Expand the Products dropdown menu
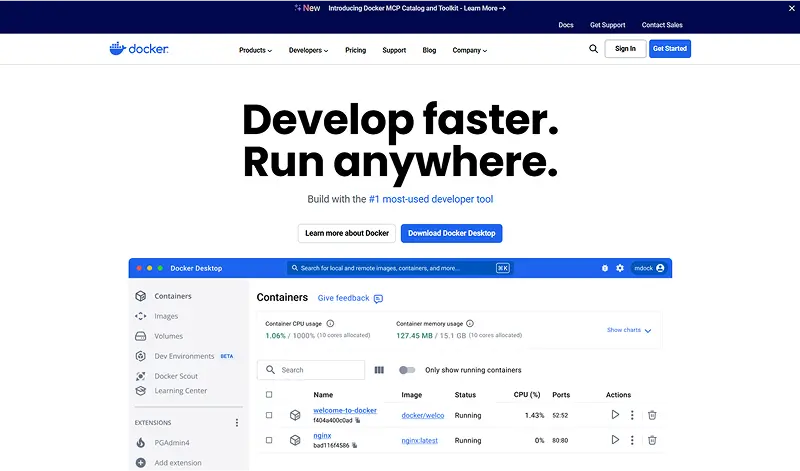Viewport: 800px width, 471px height. coord(255,50)
